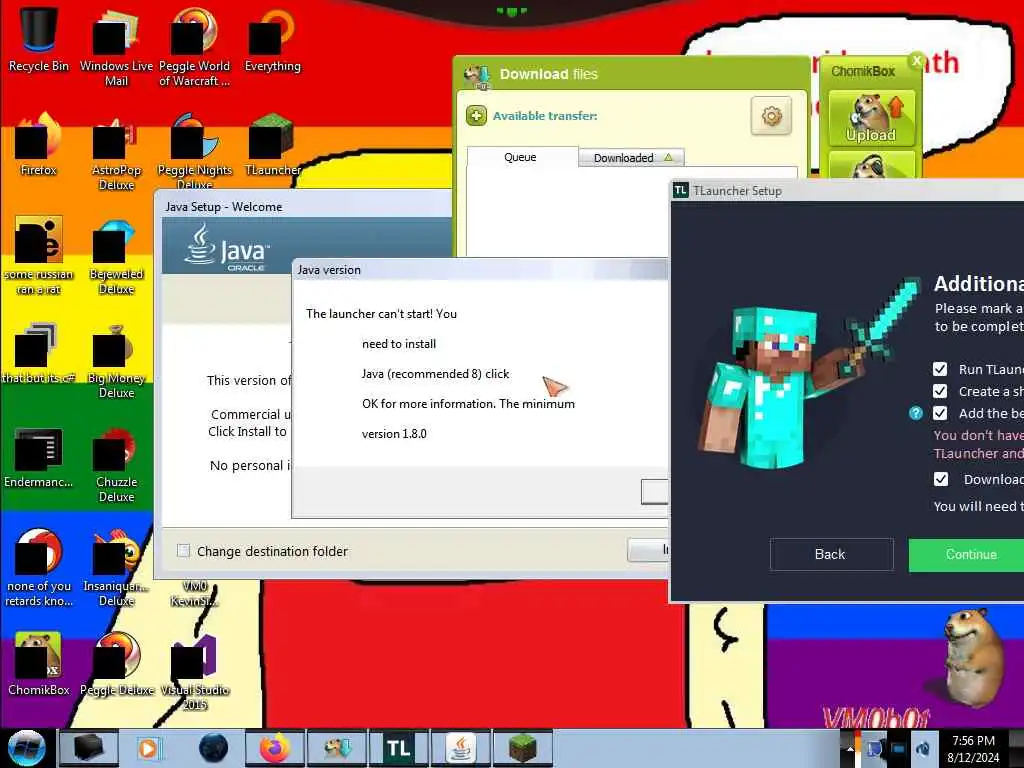Click the Minecraft grass block taskbar icon
The width and height of the screenshot is (1024, 768).
pyautogui.click(x=522, y=748)
